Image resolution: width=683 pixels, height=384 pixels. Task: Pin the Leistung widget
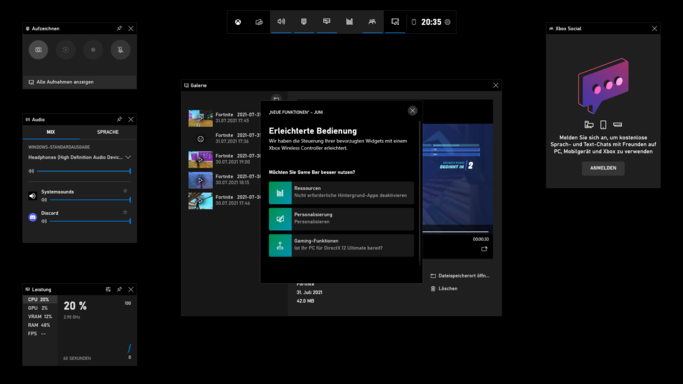[119, 289]
